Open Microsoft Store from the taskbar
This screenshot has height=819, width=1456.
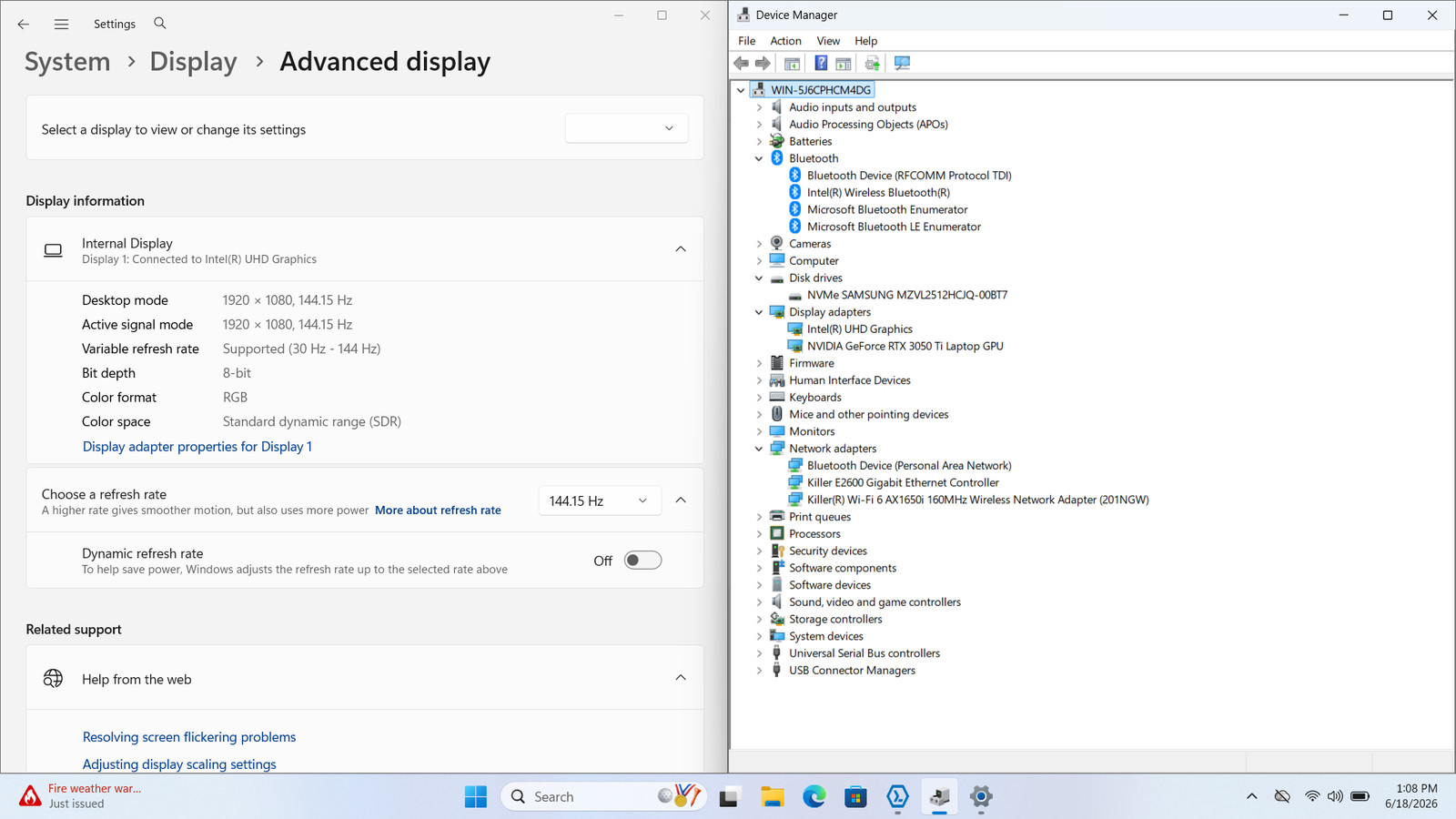pos(855,797)
